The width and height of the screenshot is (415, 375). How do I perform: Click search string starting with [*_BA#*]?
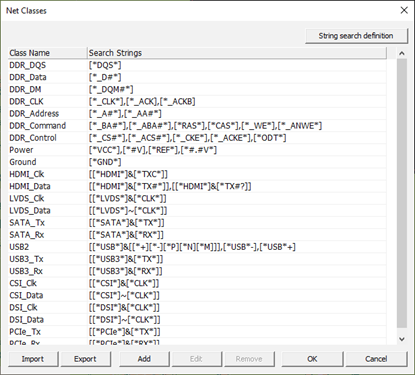pyautogui.click(x=205, y=126)
